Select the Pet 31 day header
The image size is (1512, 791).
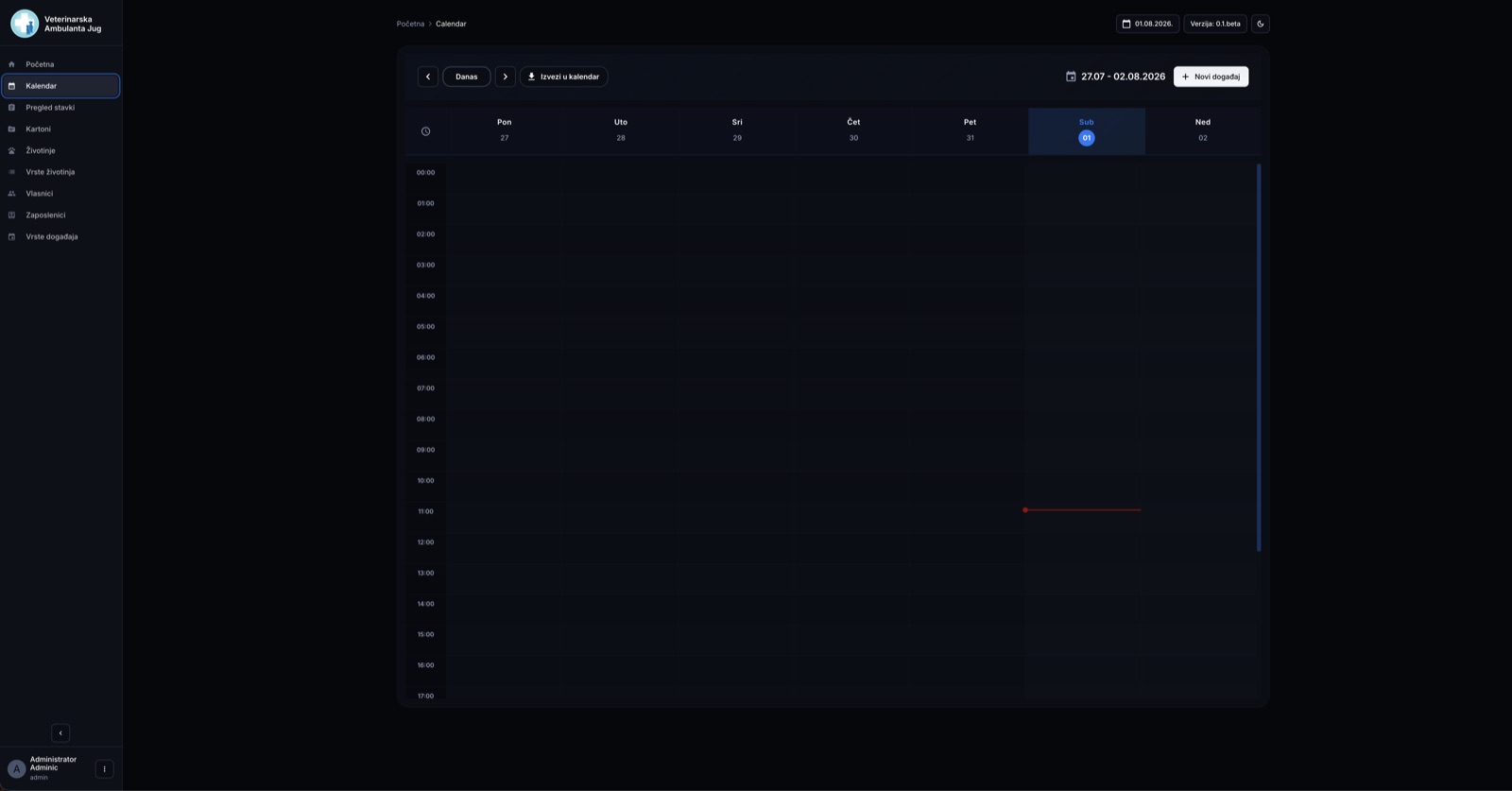pos(970,130)
